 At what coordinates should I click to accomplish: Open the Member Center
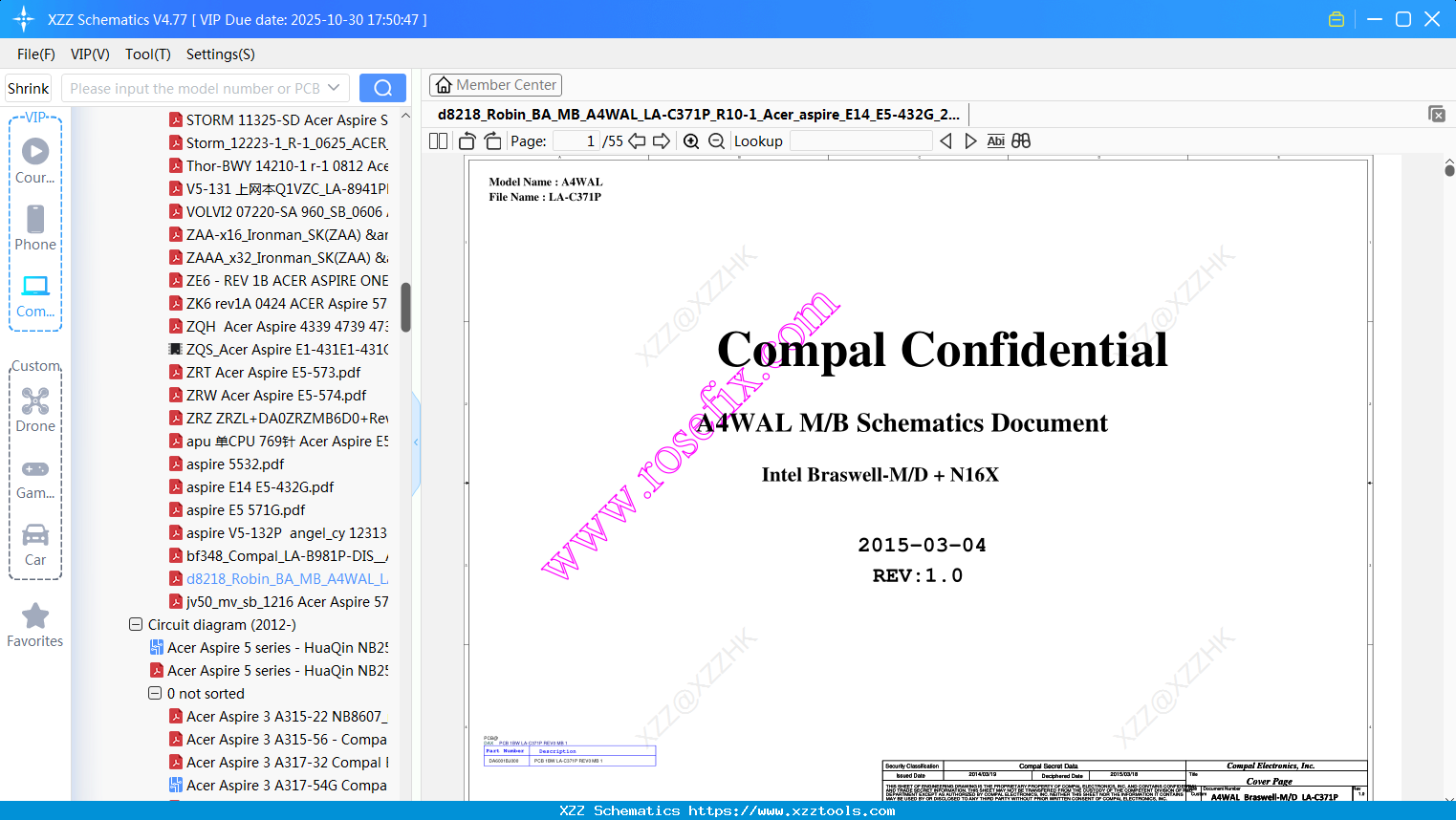pos(495,85)
